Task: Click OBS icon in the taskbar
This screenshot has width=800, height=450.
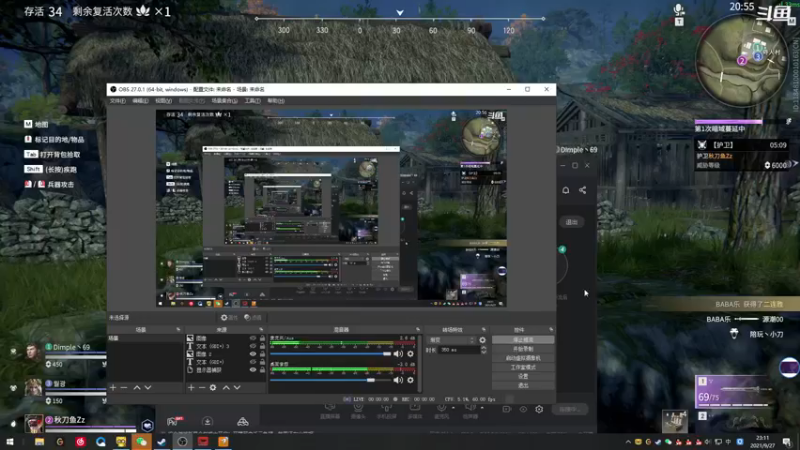Action: [182, 442]
